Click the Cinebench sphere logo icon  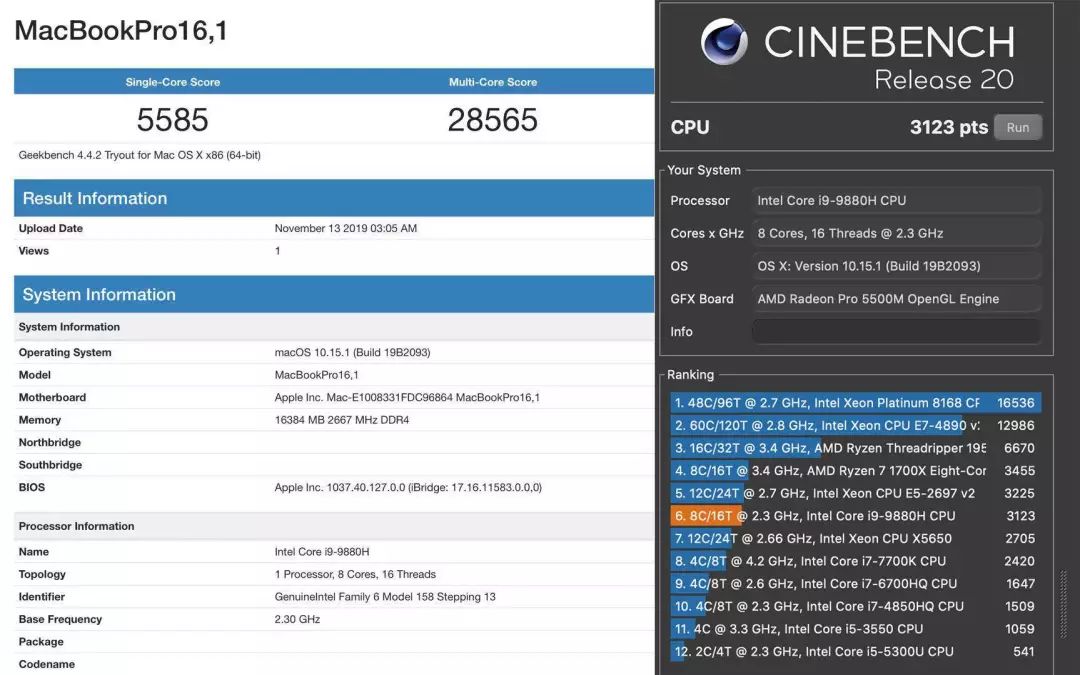click(x=725, y=42)
